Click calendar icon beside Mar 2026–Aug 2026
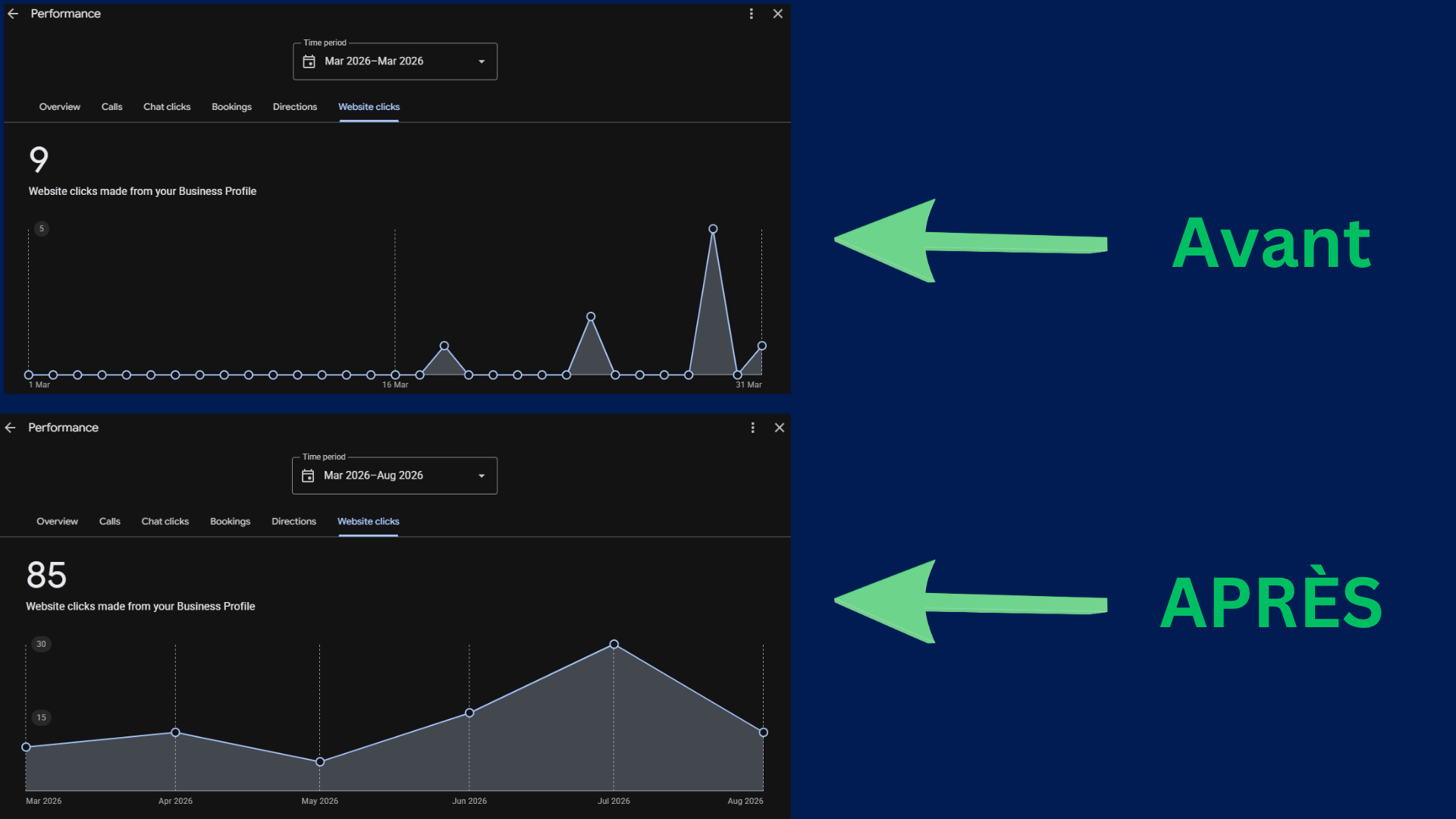 click(x=308, y=475)
